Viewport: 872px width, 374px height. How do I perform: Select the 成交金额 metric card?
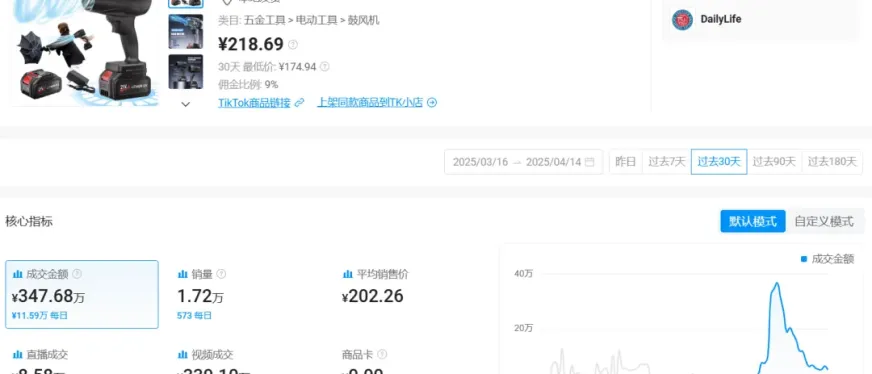(x=82, y=295)
